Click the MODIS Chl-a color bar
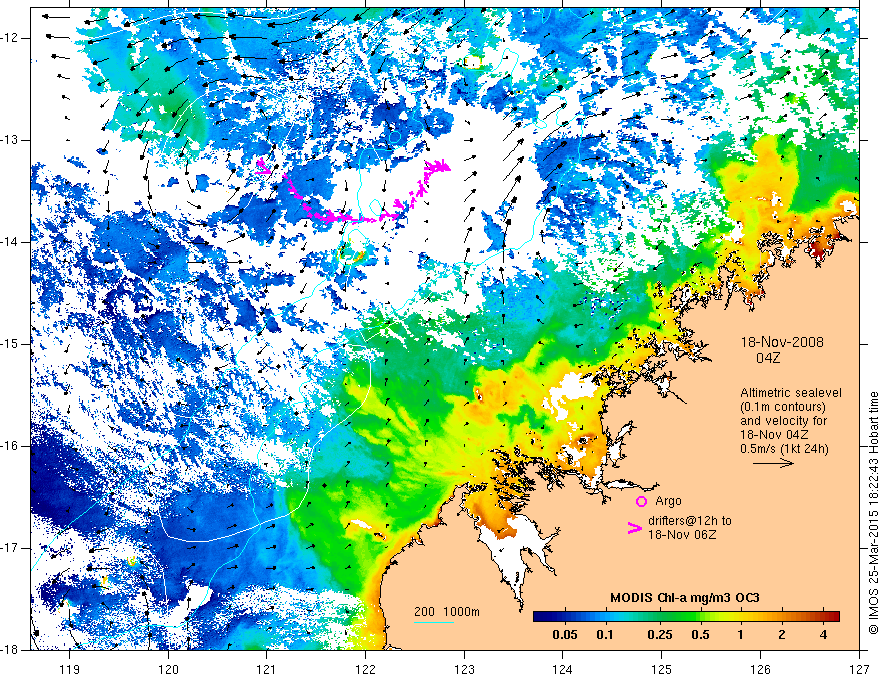Viewport: 880px width, 680px height. click(686, 616)
